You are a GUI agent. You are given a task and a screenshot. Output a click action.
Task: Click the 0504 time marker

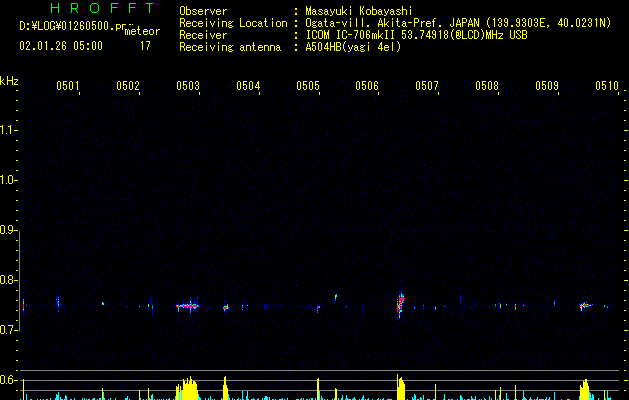[x=248, y=85]
